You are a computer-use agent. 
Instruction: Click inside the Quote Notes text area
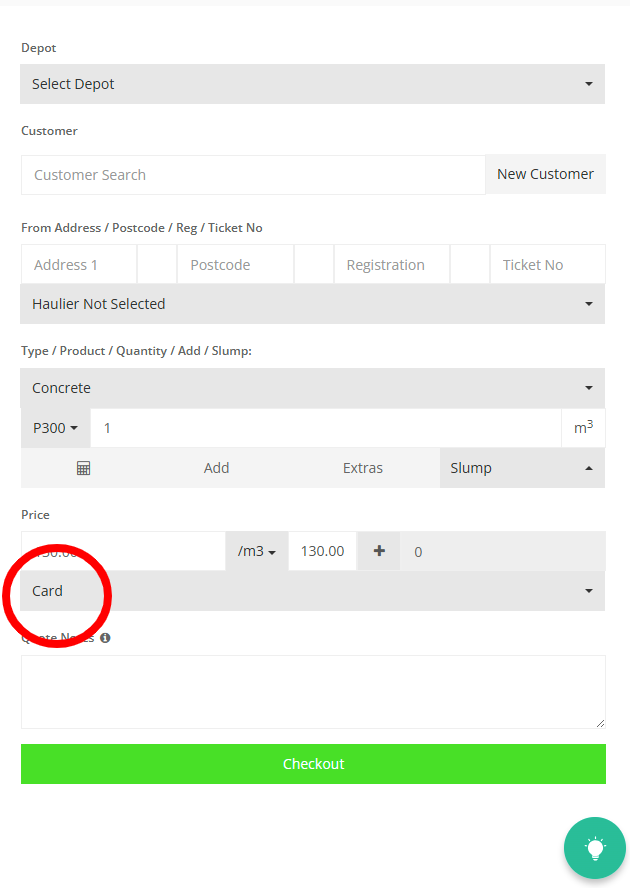click(313, 692)
